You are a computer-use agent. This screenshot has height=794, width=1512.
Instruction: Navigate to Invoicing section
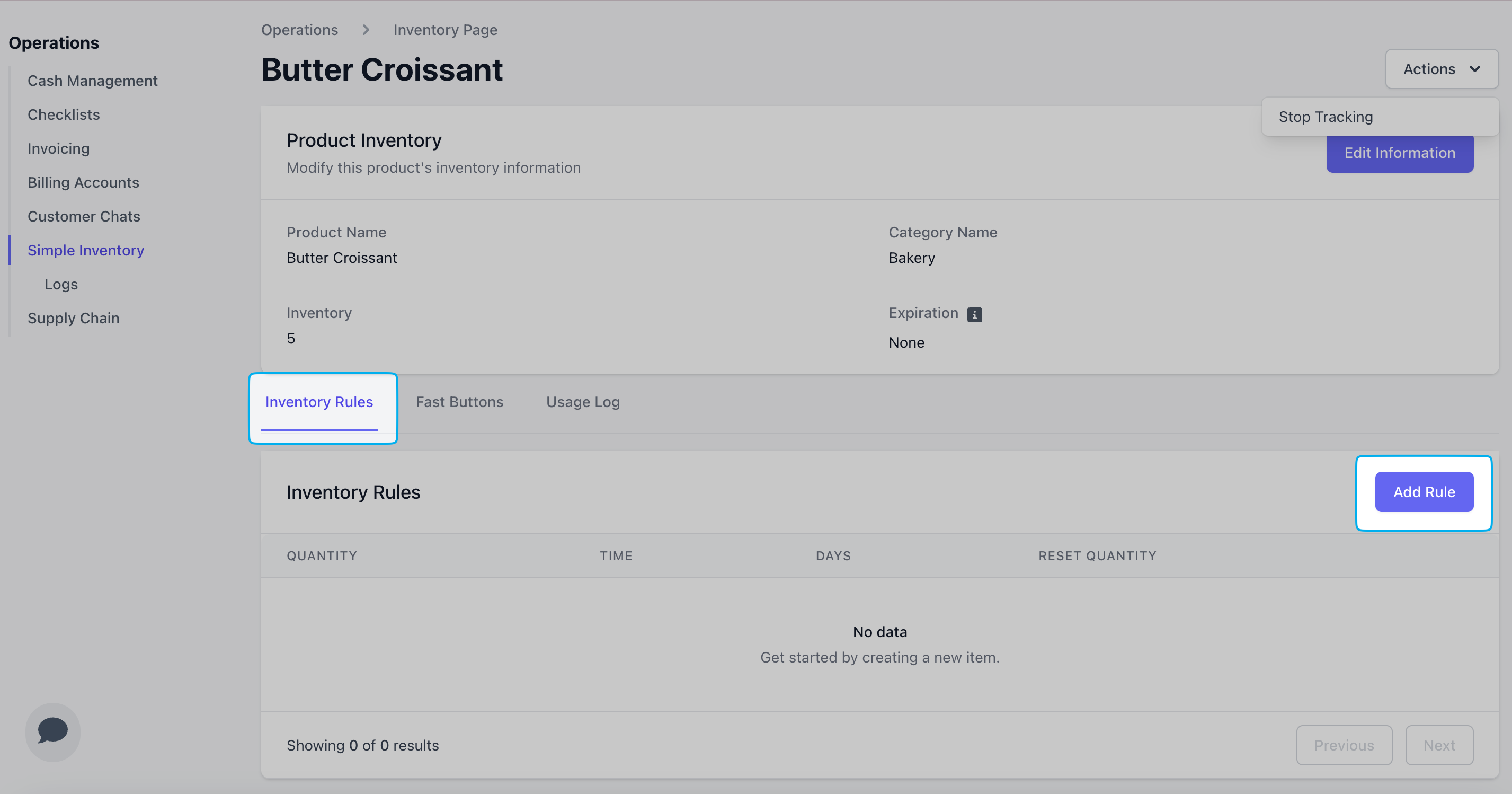[x=58, y=148]
